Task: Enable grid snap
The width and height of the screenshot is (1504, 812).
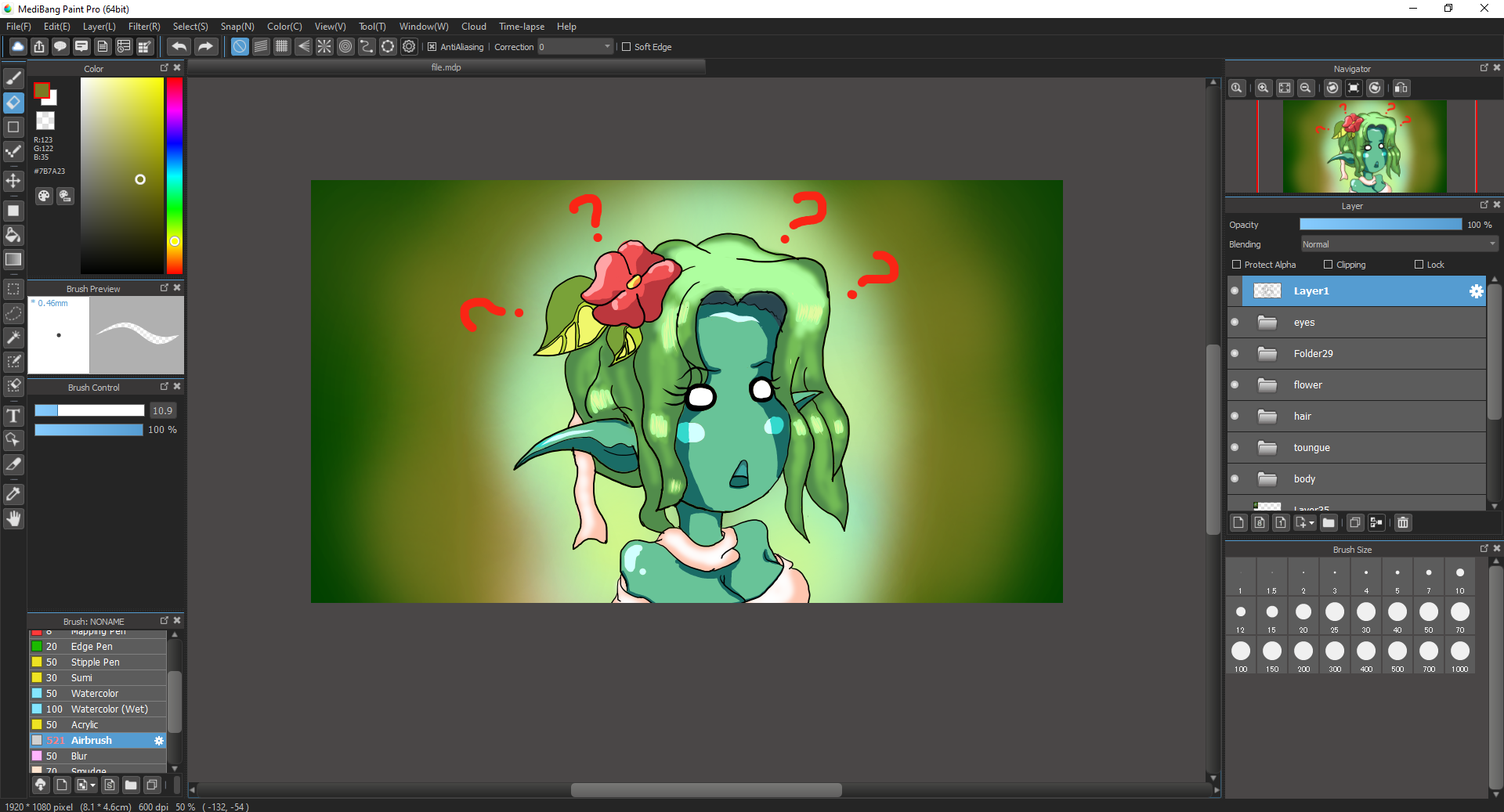Action: tap(282, 47)
